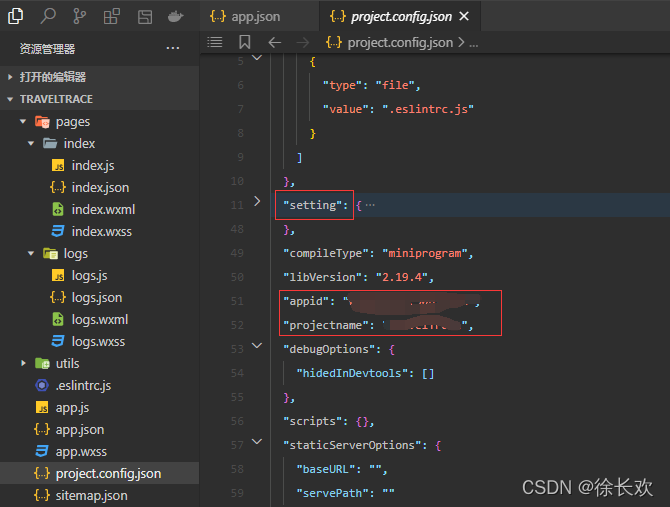Select project.config.json in the file tree
The image size is (670, 507).
point(100,473)
